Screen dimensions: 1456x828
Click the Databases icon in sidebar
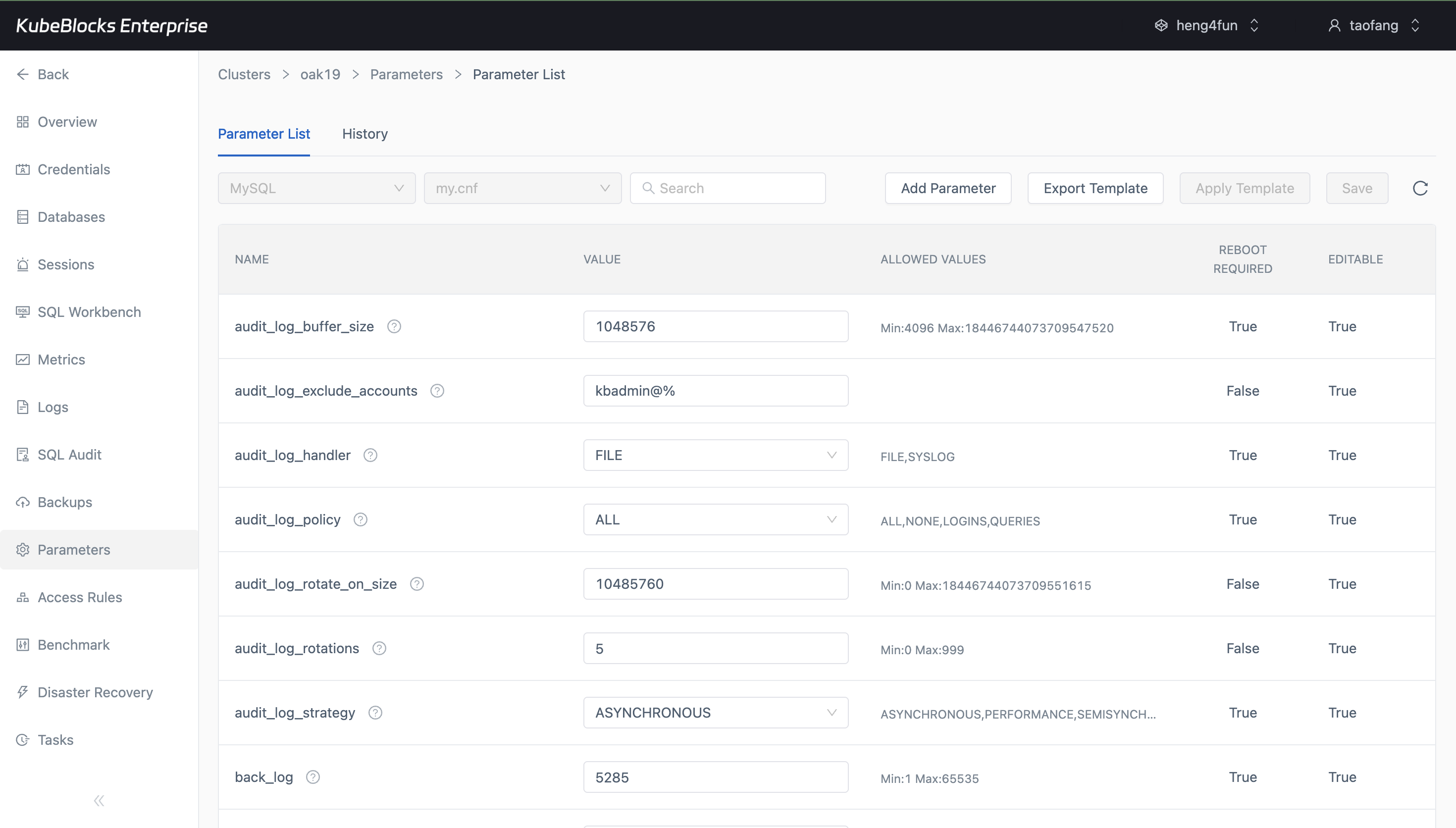pyautogui.click(x=23, y=217)
